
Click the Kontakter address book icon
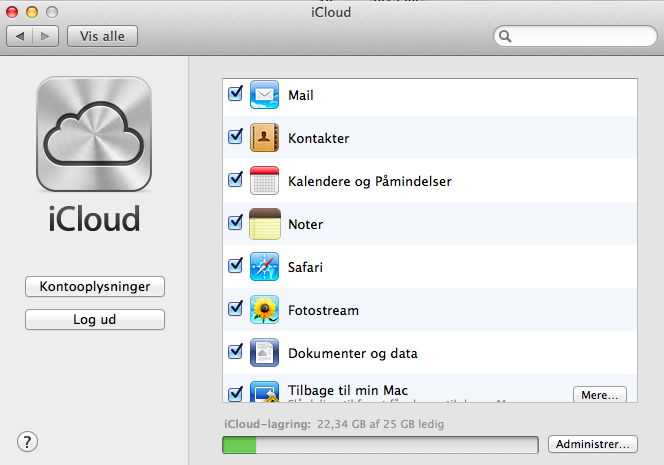click(x=264, y=138)
